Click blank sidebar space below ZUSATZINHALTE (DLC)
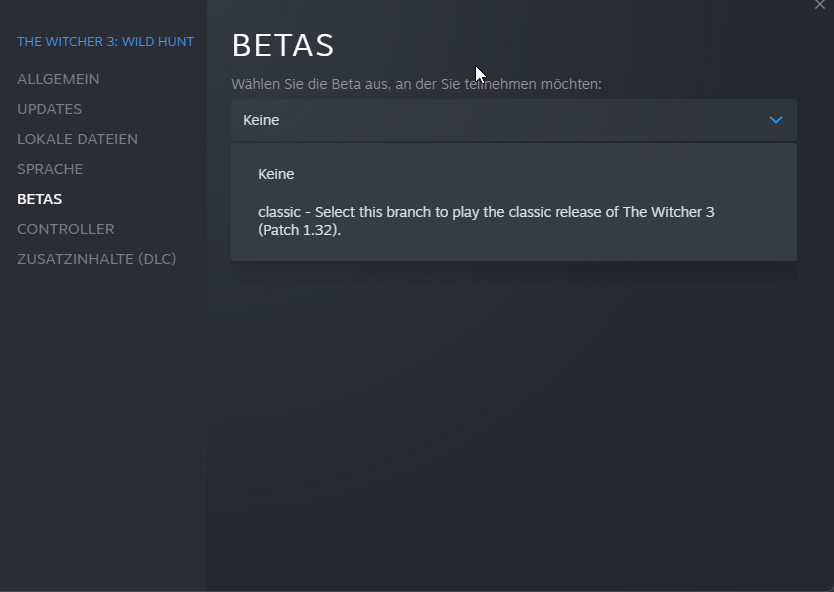The image size is (834, 592). tap(100, 420)
